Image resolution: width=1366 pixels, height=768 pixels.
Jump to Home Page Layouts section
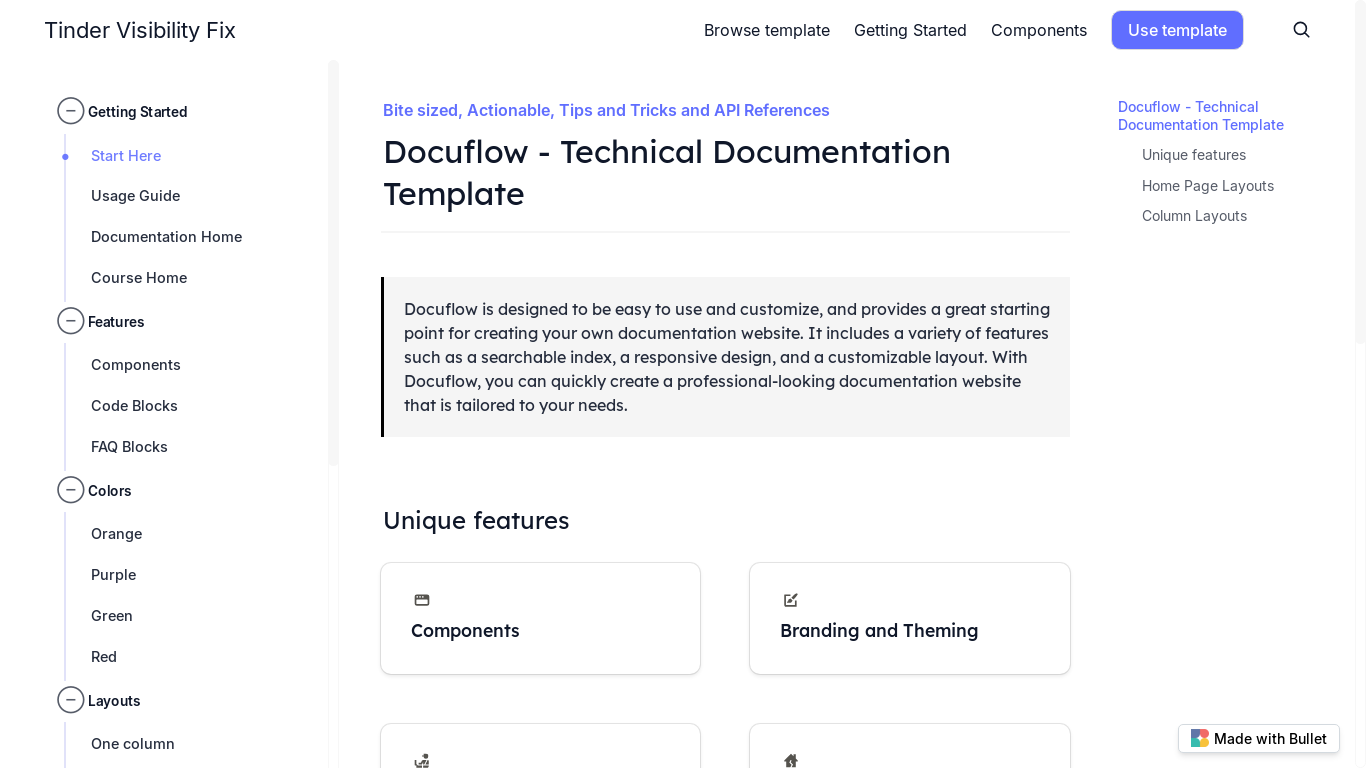coord(1208,186)
